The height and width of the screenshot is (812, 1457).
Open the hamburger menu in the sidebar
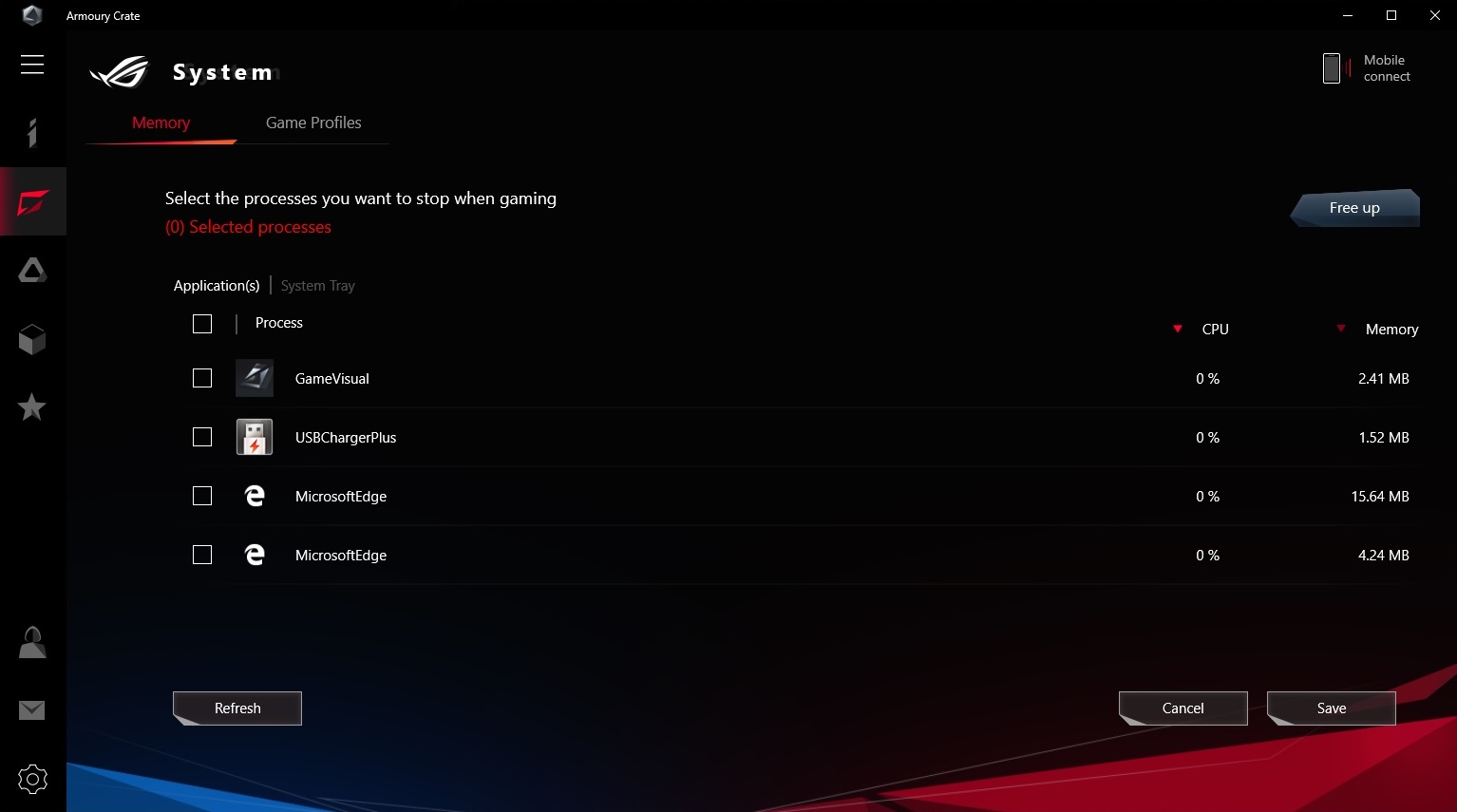click(x=32, y=64)
